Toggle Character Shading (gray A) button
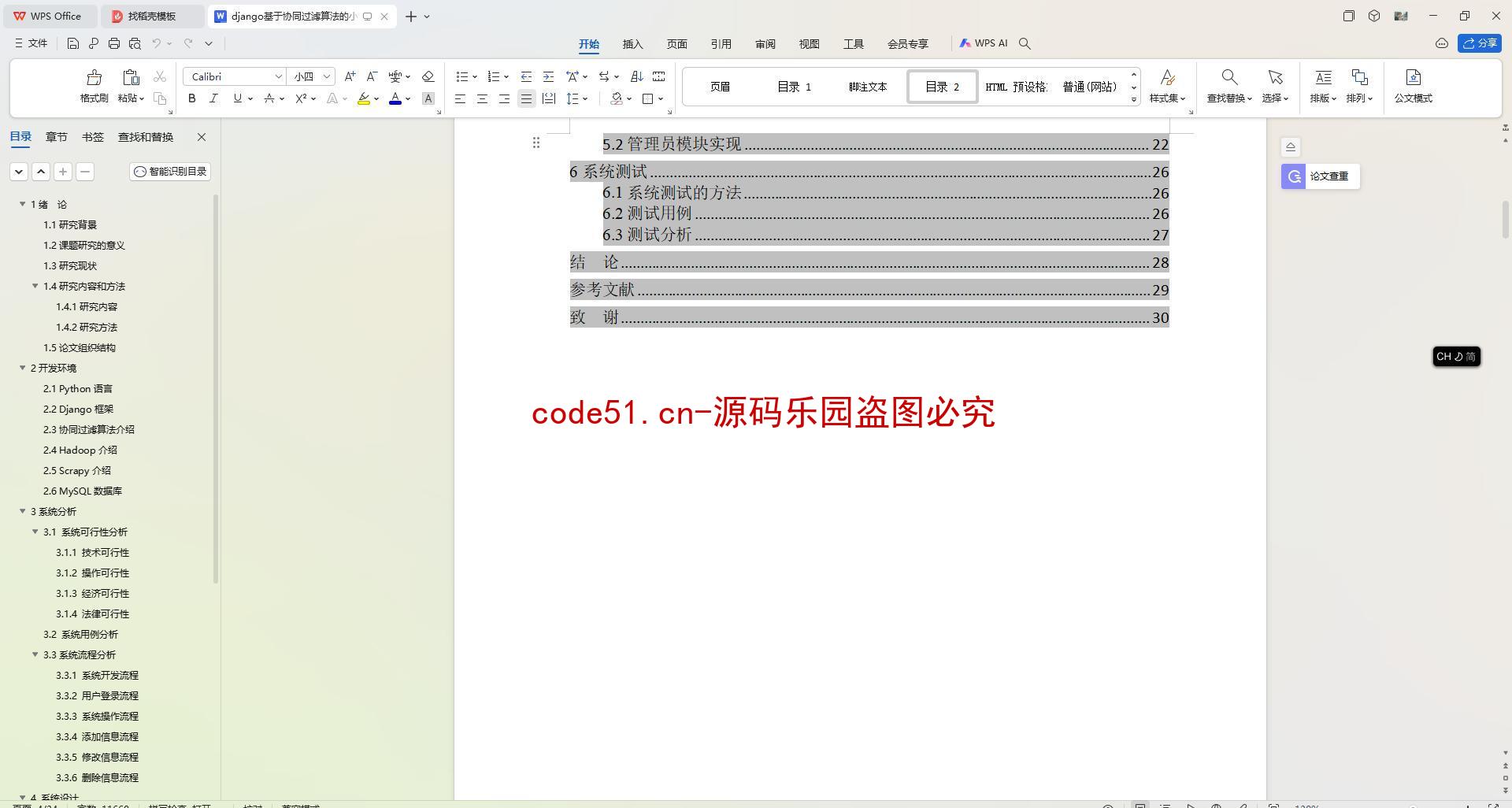Image resolution: width=1512 pixels, height=808 pixels. tap(428, 98)
